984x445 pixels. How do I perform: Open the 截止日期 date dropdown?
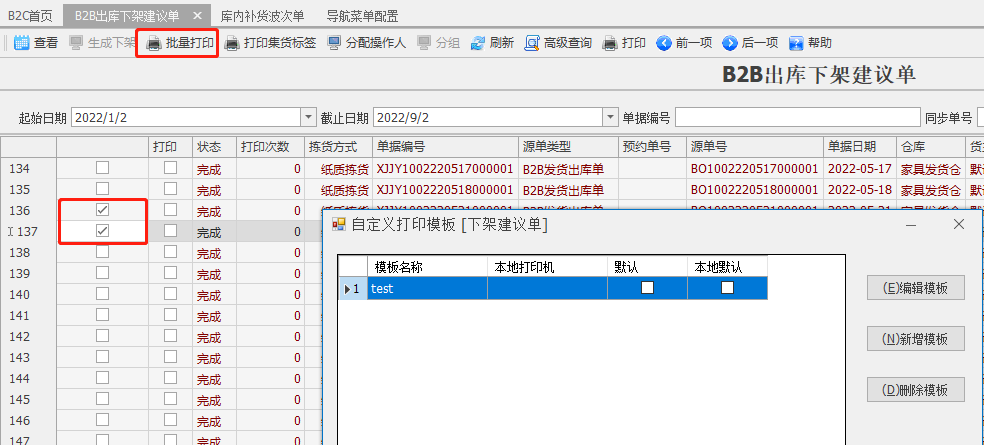point(610,117)
